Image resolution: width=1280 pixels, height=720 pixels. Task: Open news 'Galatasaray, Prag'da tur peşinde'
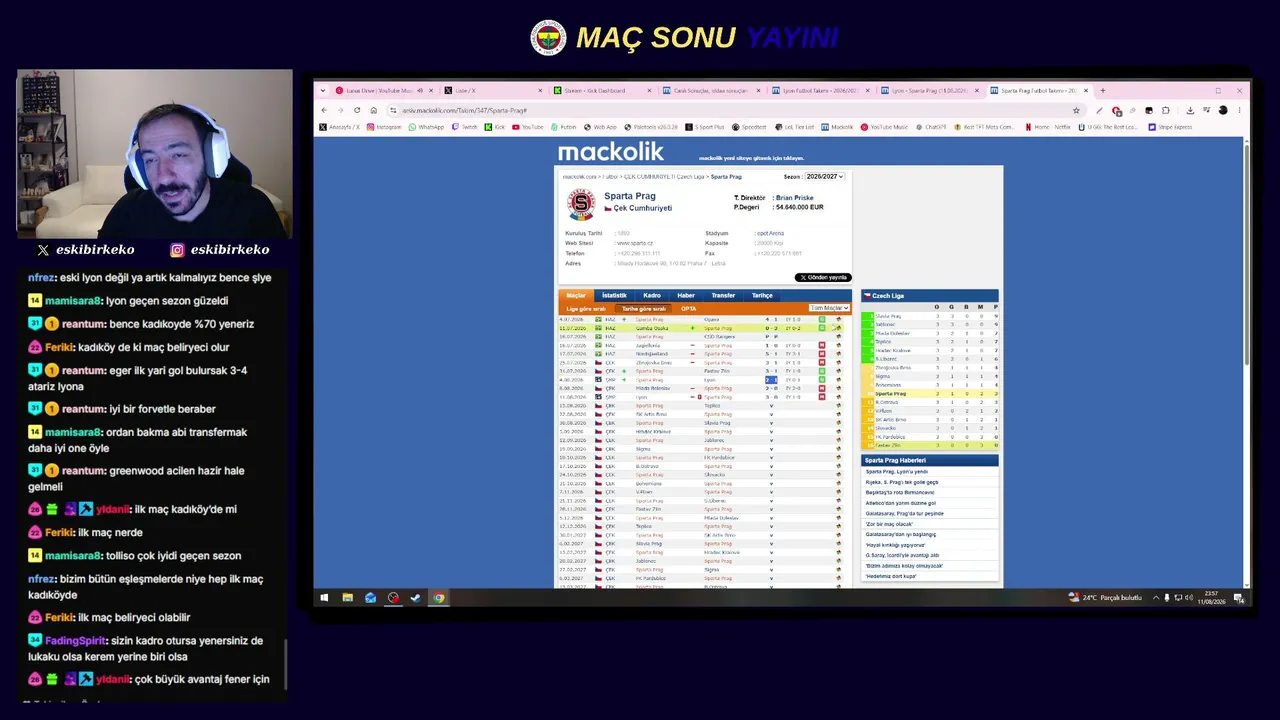tap(904, 514)
